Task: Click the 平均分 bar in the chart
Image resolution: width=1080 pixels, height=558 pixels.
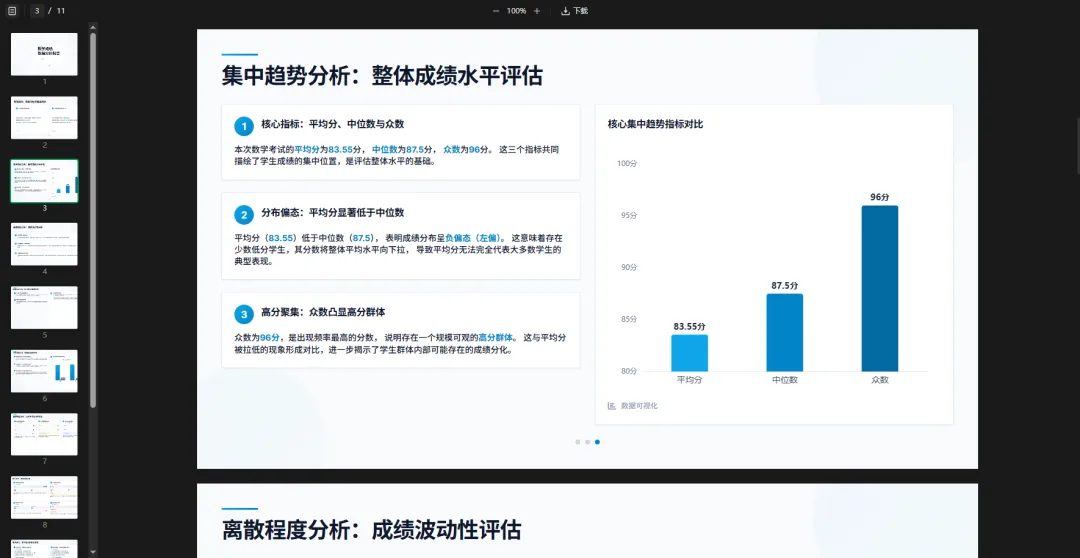Action: (689, 353)
